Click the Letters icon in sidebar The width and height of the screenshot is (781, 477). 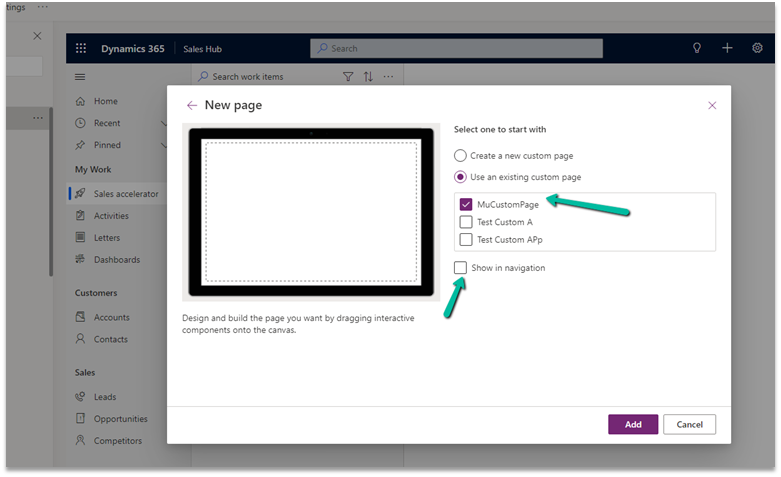[x=80, y=238]
